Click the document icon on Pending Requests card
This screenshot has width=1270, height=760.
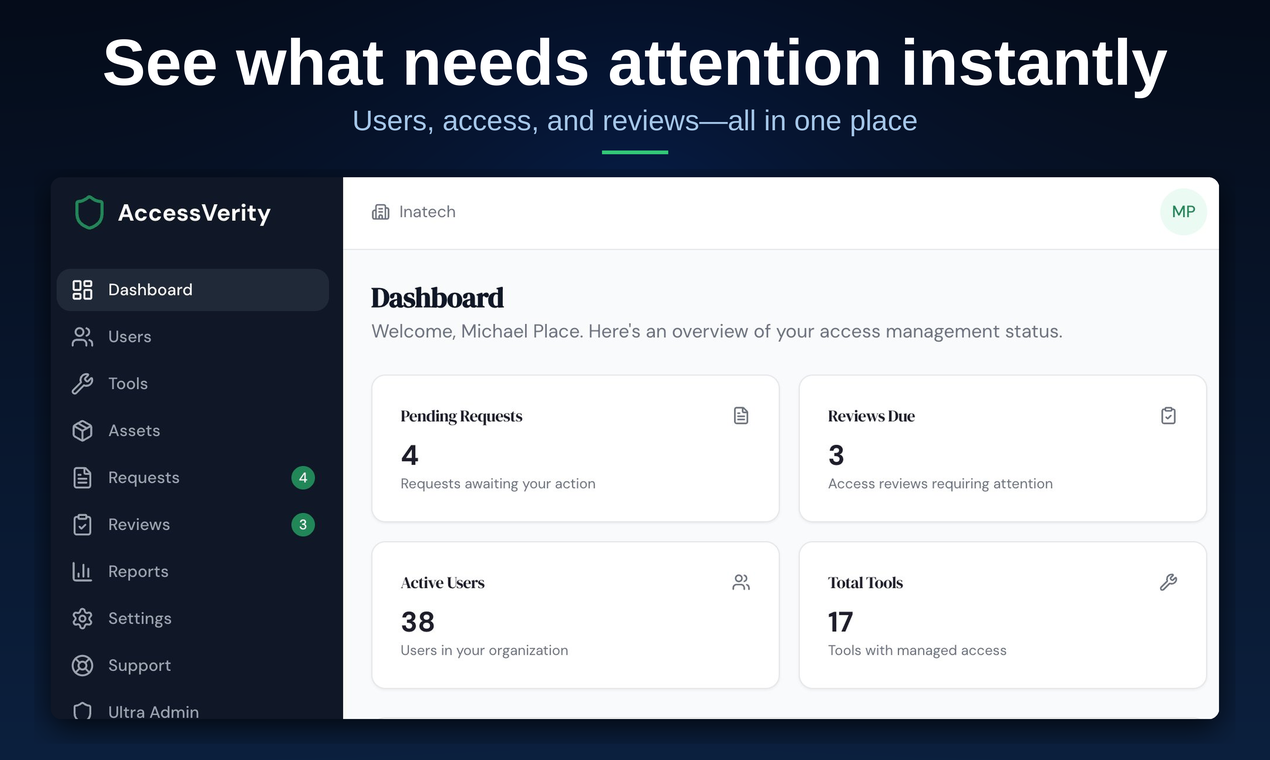(x=741, y=415)
